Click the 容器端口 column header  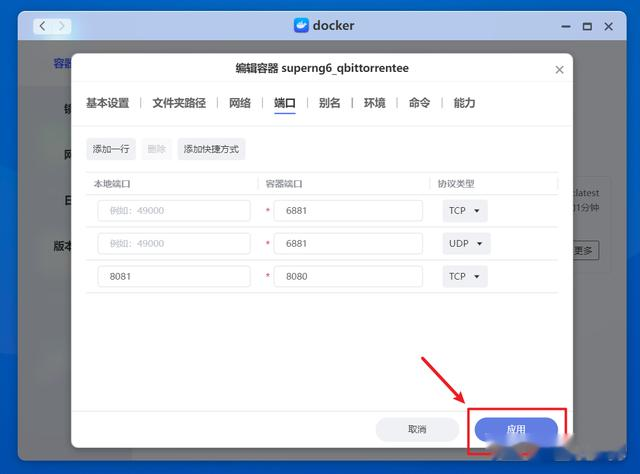coord(284,184)
